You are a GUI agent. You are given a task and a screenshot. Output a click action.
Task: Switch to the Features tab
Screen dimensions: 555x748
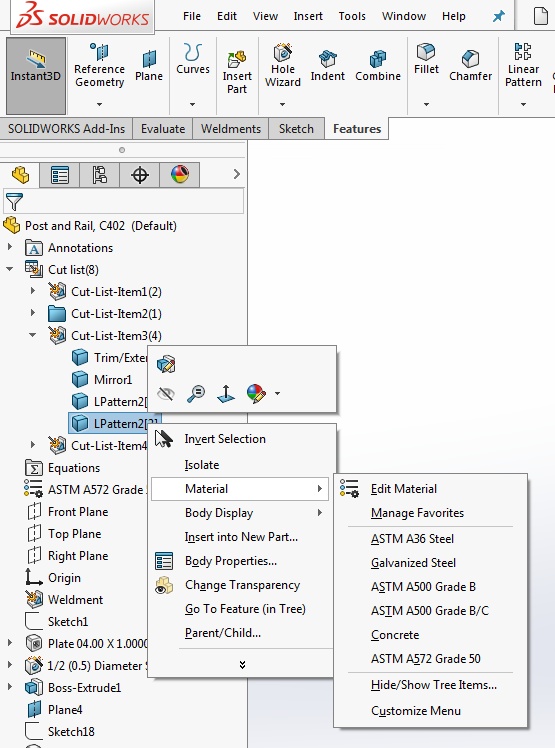click(357, 129)
